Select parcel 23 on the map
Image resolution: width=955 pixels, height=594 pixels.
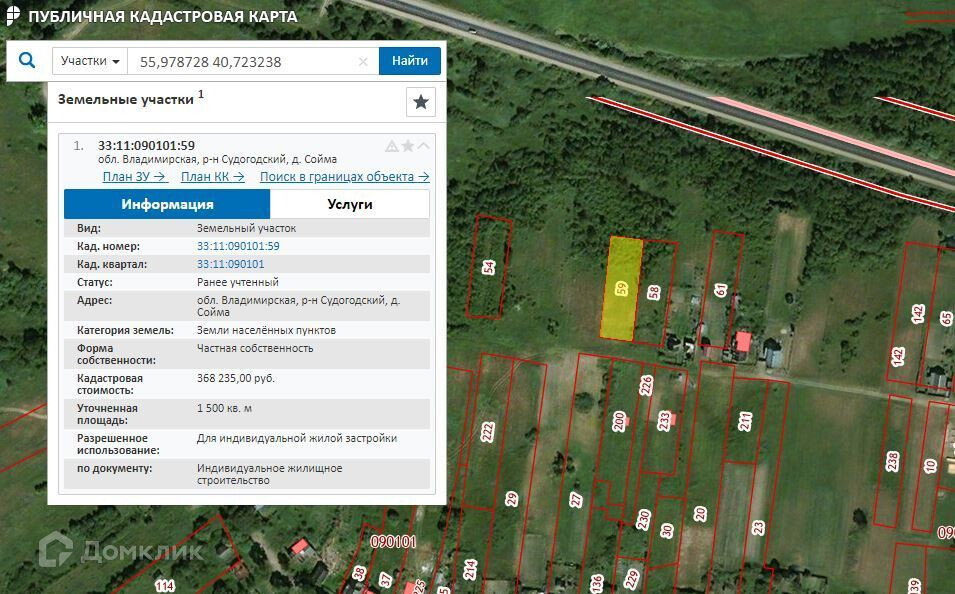(758, 527)
